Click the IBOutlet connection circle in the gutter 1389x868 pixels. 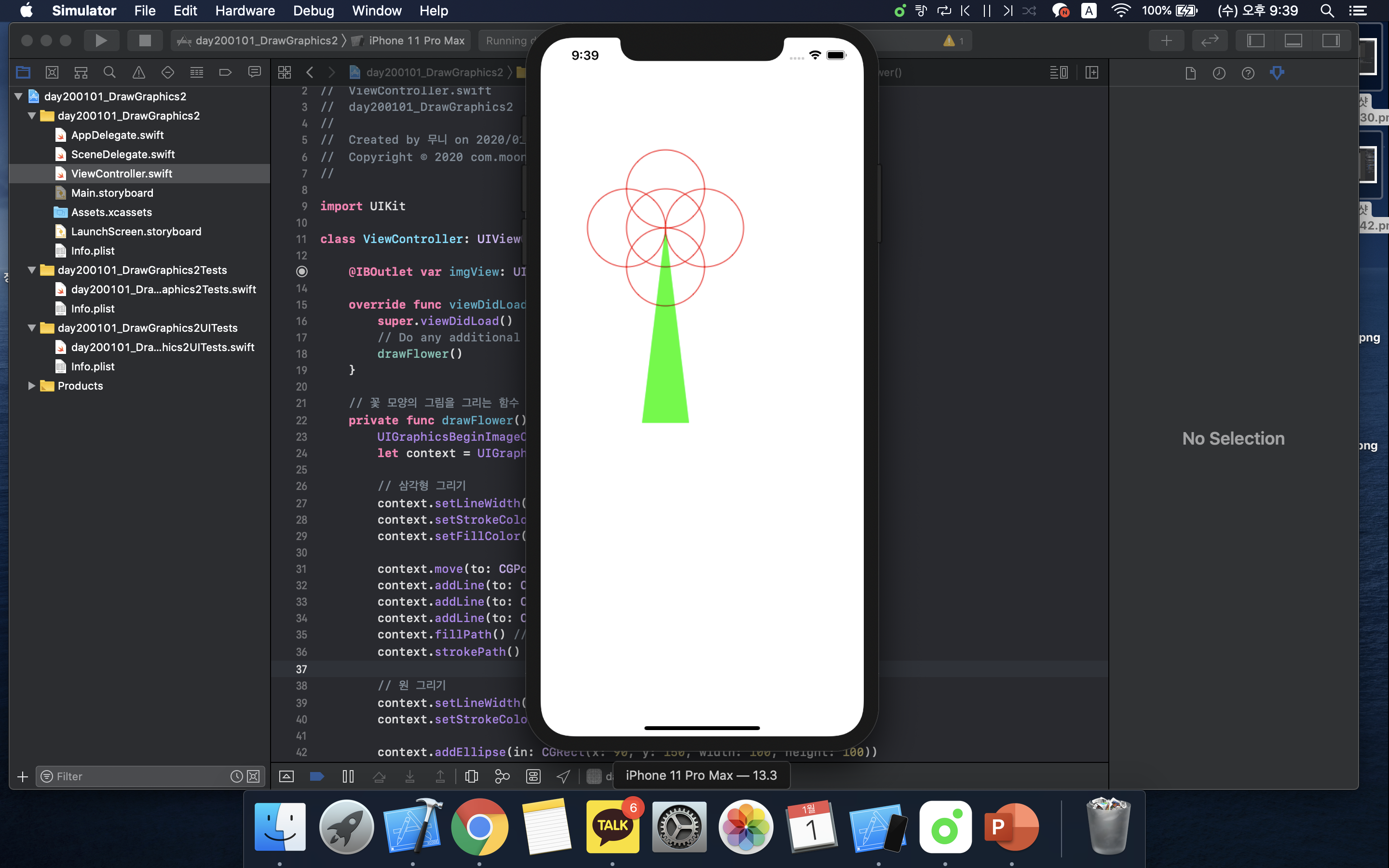(302, 271)
